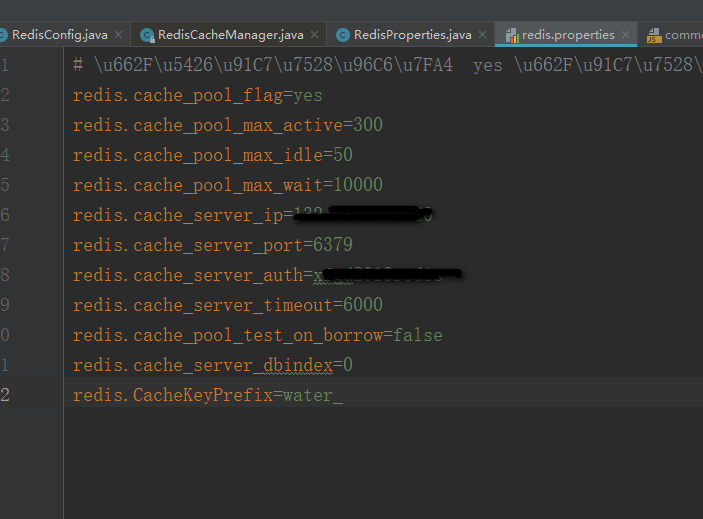Click gutter line number for CacheKeyPrefix line
The image size is (703, 519).
tap(5, 395)
